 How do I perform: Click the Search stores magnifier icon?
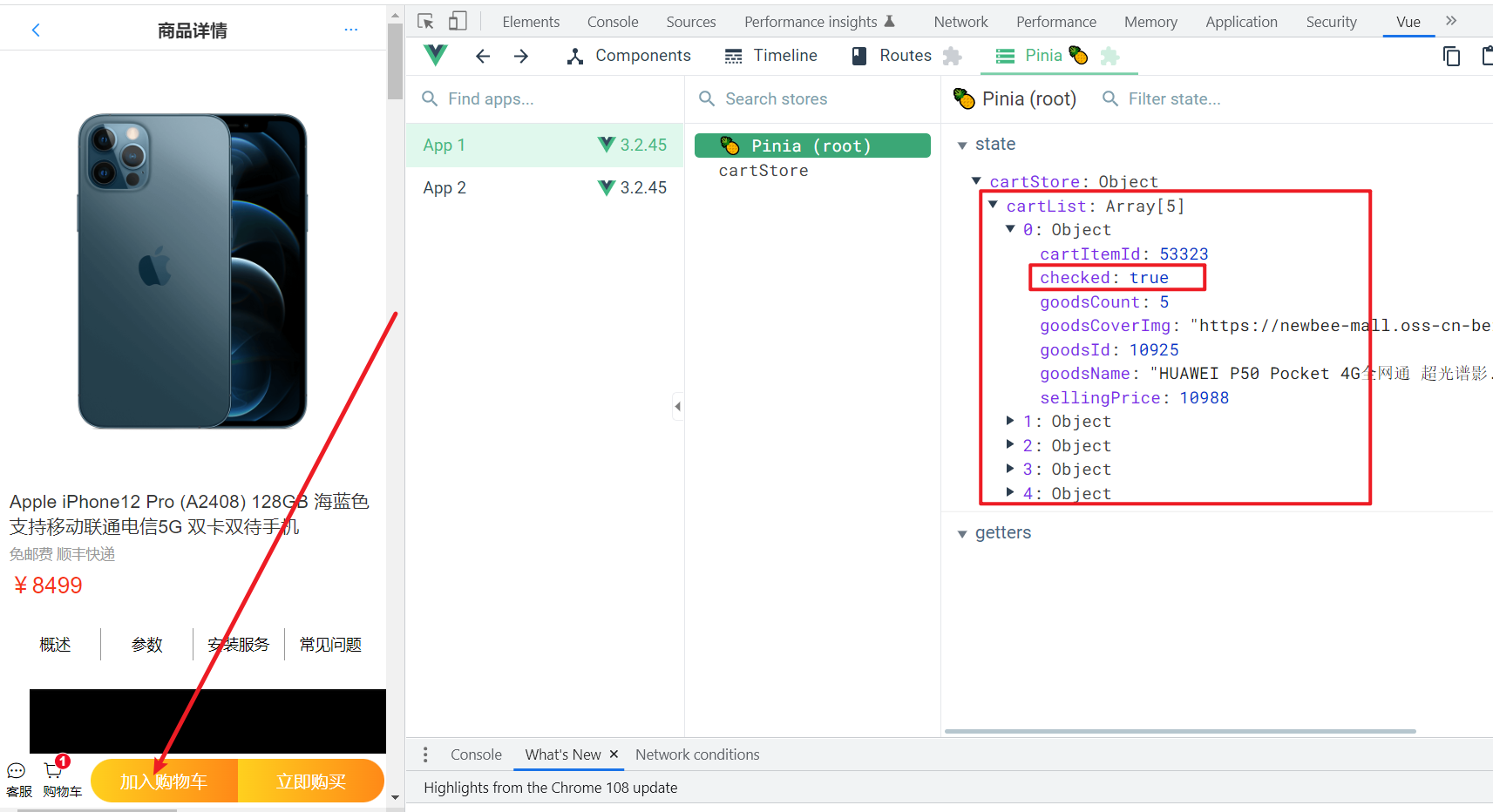click(707, 98)
